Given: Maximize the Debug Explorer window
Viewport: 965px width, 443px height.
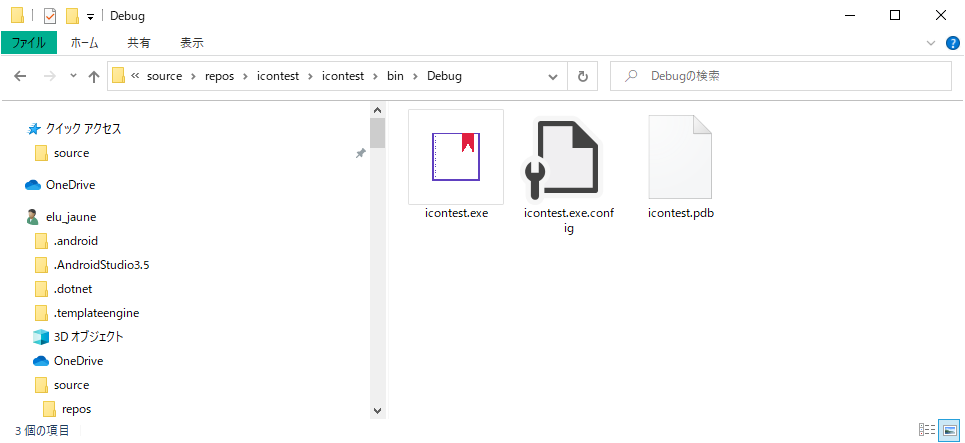Looking at the screenshot, I should [895, 15].
